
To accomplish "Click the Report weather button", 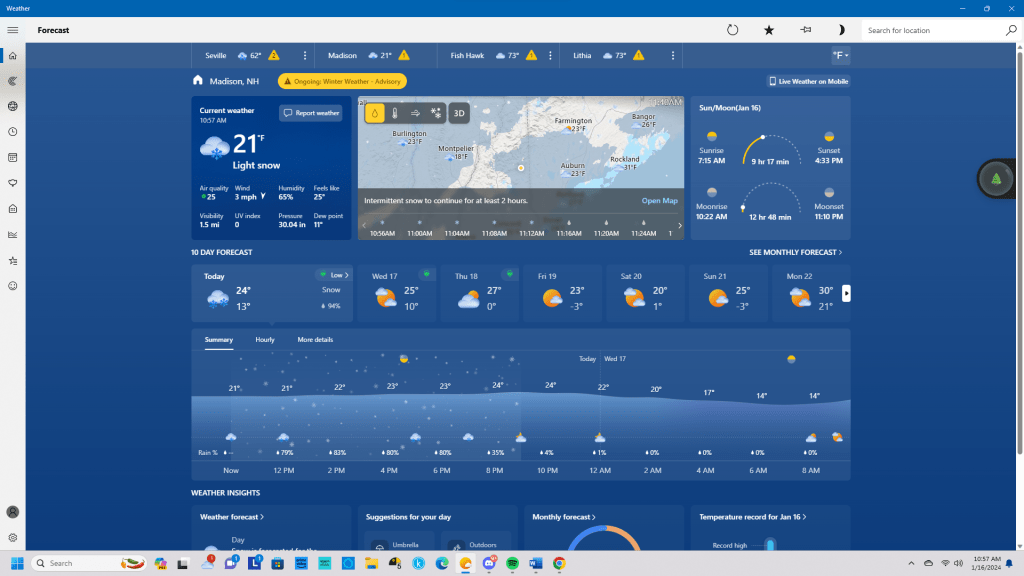I will [311, 113].
